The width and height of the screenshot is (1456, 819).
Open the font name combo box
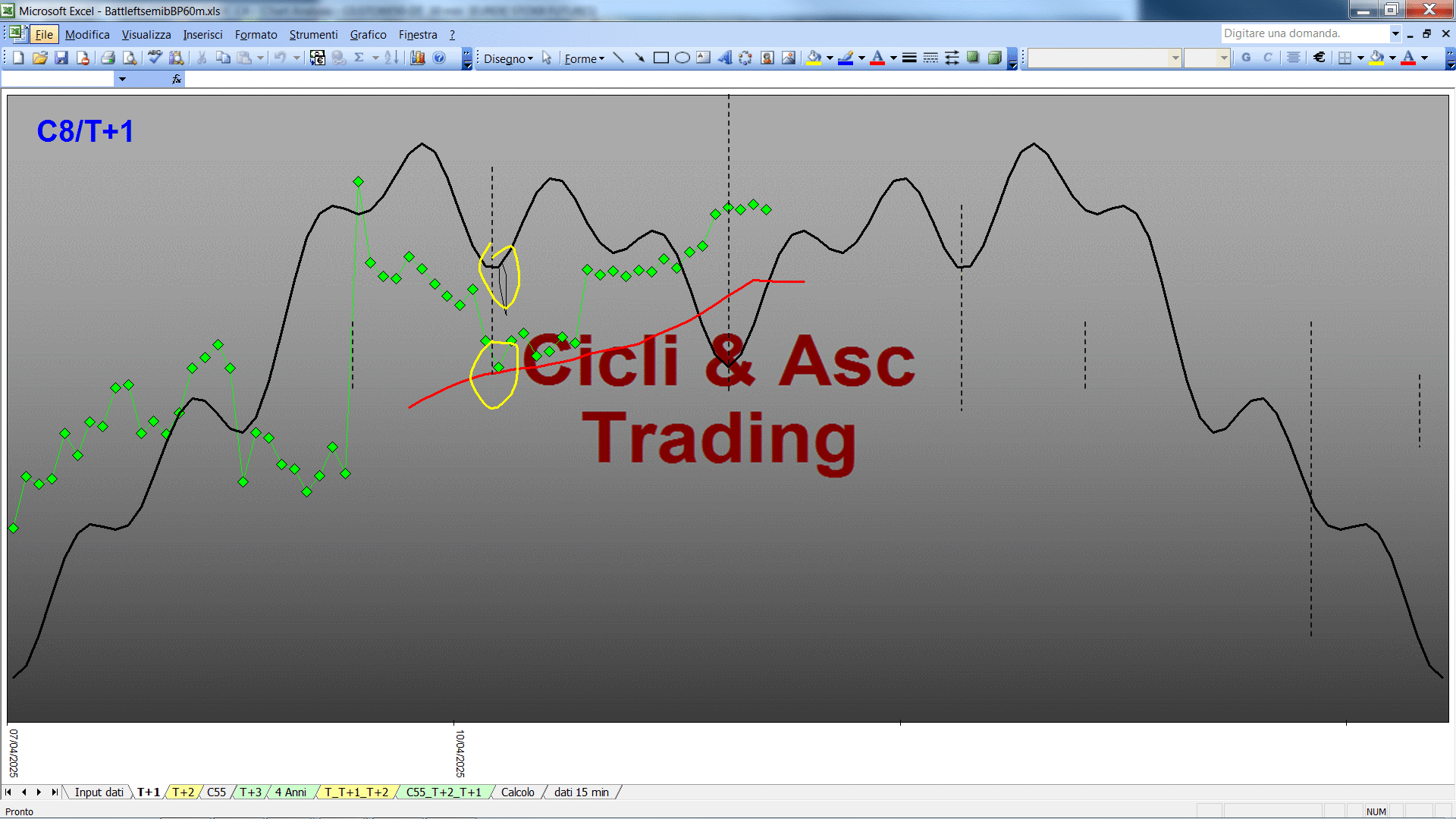pyautogui.click(x=1104, y=58)
